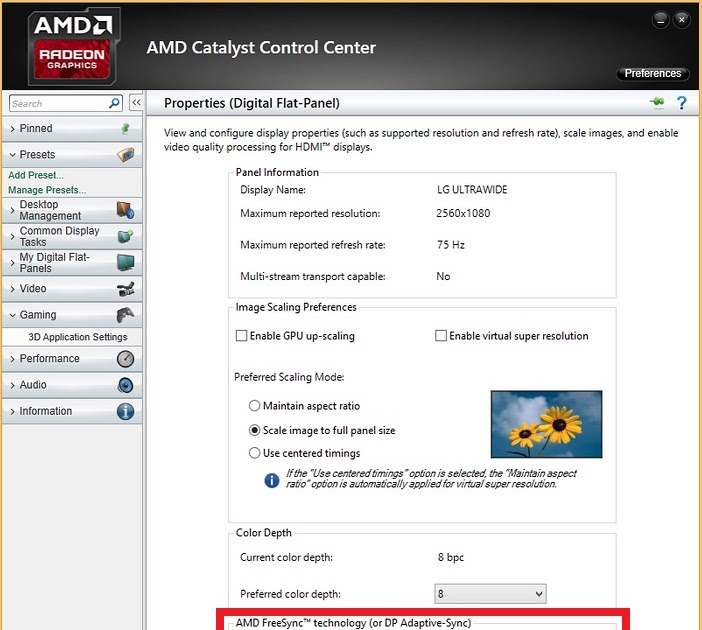The height and width of the screenshot is (630, 702).
Task: Click the LG ULTRAWIDE display name value
Action: click(x=472, y=189)
